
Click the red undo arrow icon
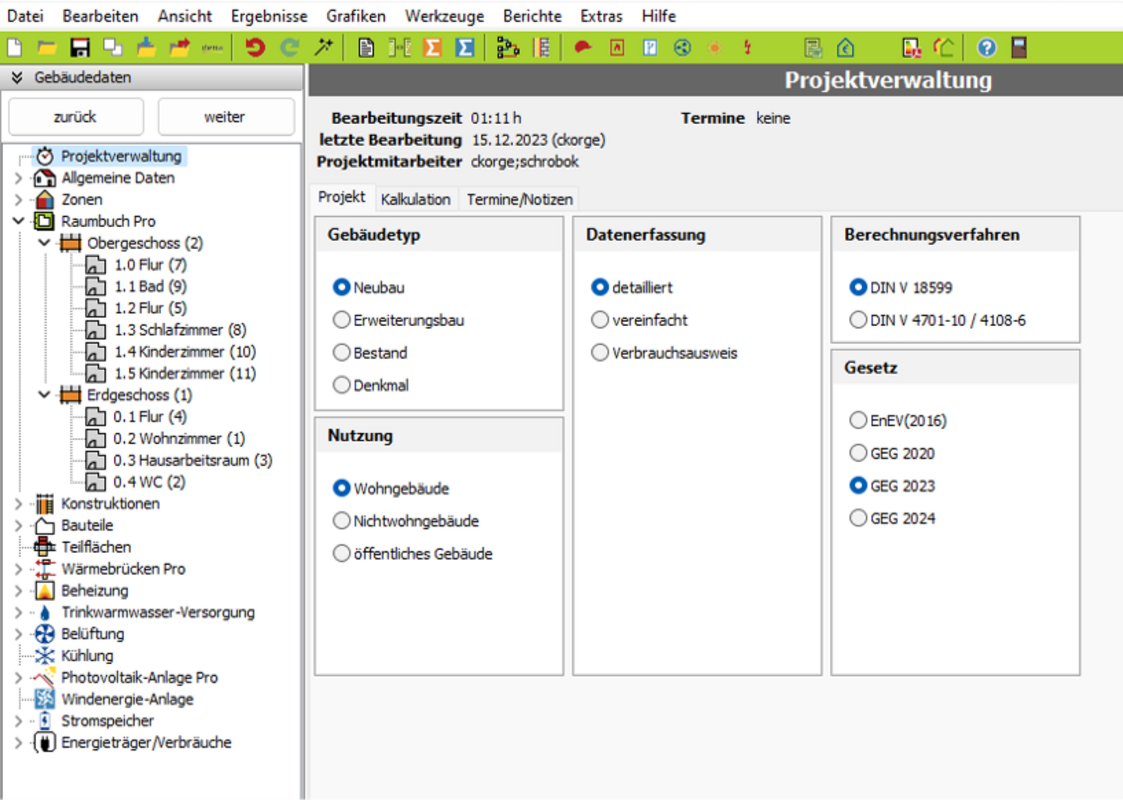click(255, 47)
